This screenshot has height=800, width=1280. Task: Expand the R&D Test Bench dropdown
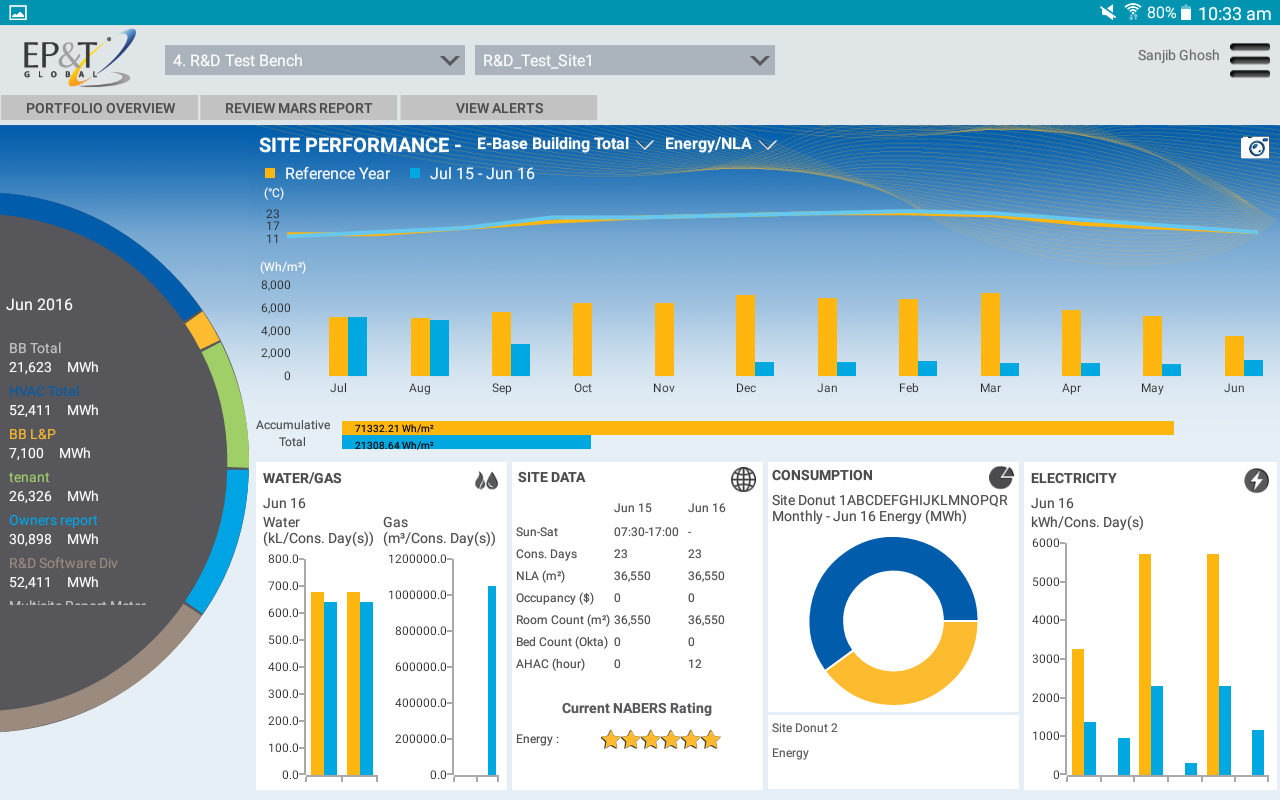[x=314, y=60]
